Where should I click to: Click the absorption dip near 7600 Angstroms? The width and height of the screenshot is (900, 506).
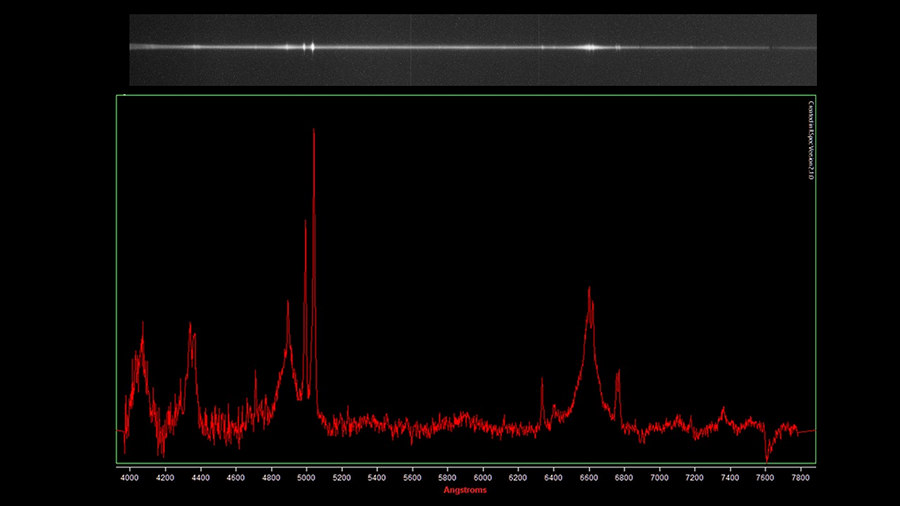tap(767, 459)
